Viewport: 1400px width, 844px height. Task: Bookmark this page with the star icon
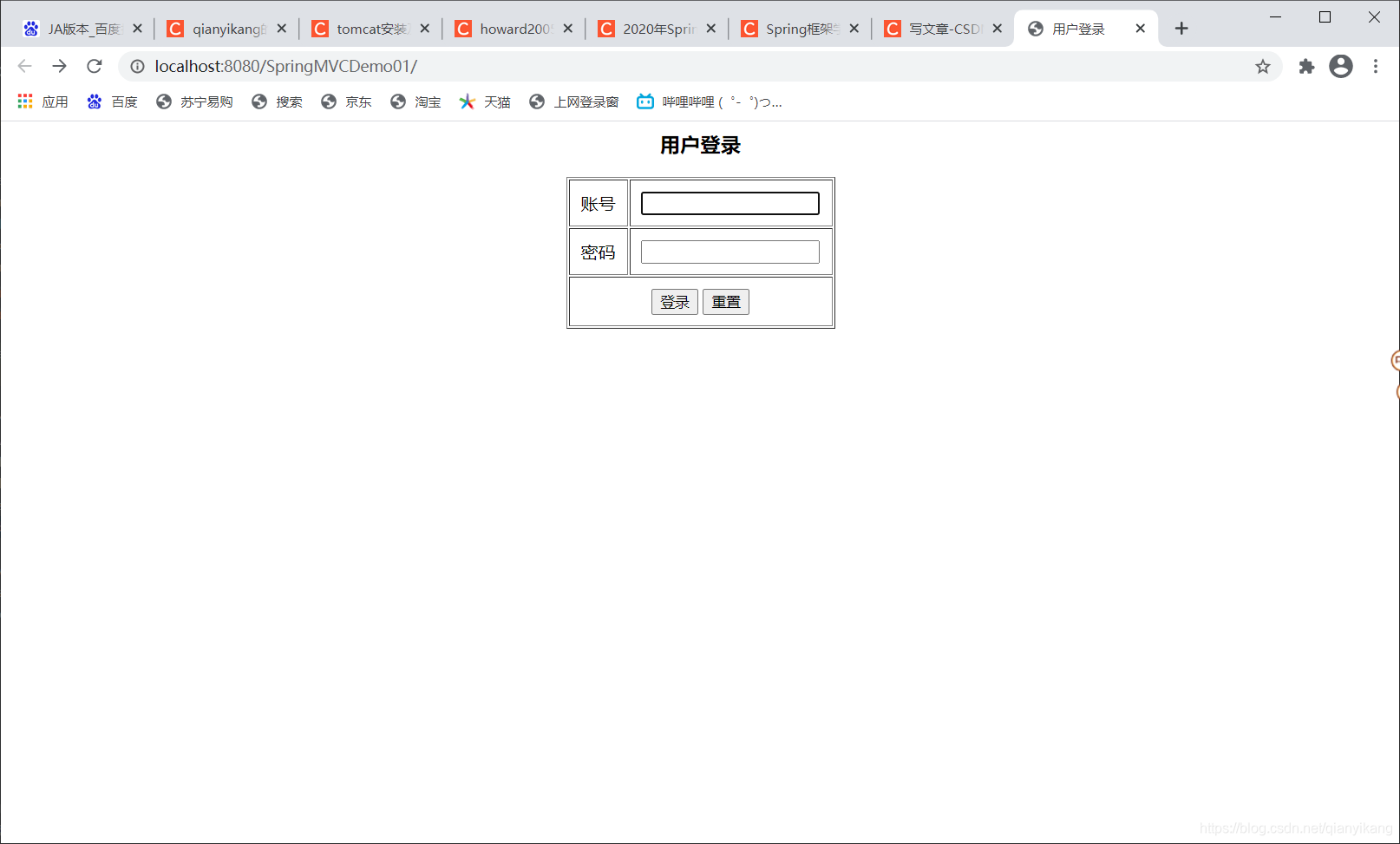(x=1263, y=67)
